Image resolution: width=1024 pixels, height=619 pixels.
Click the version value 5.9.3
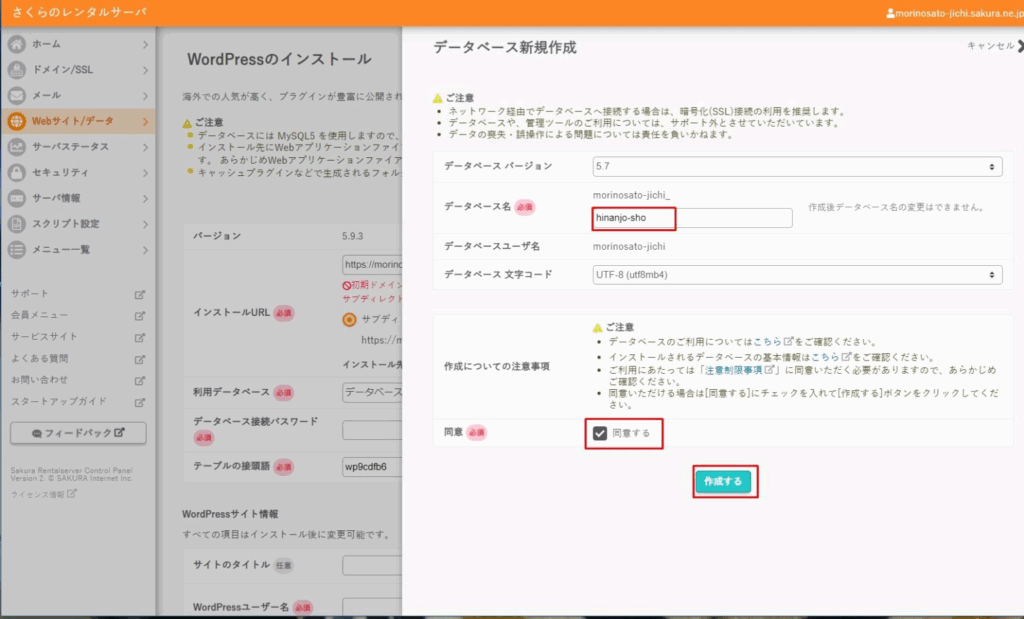(353, 236)
